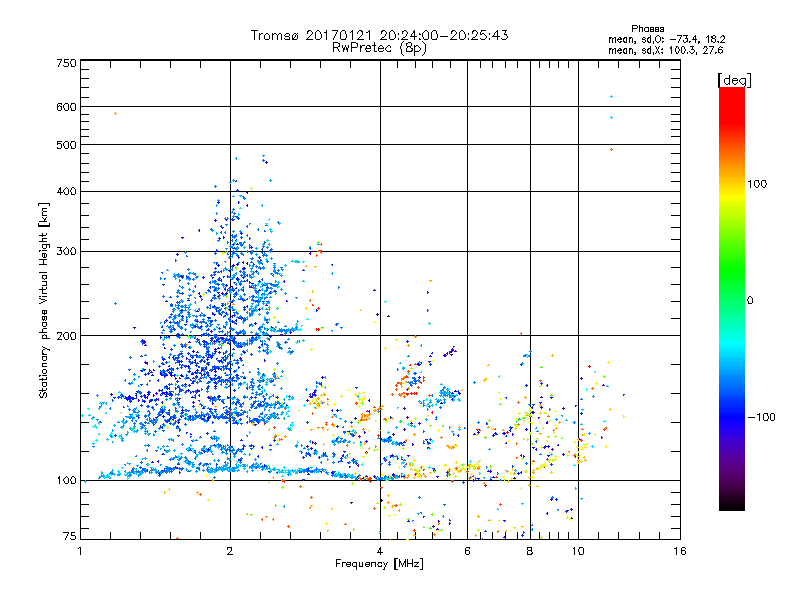Click the isolated orange point near 600 km
This screenshot has height=600, width=800.
(115, 113)
